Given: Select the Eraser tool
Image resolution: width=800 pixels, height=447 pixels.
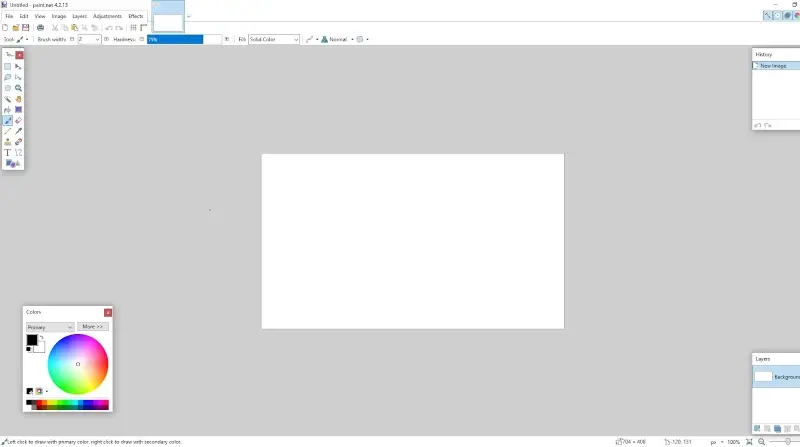Looking at the screenshot, I should (18, 120).
